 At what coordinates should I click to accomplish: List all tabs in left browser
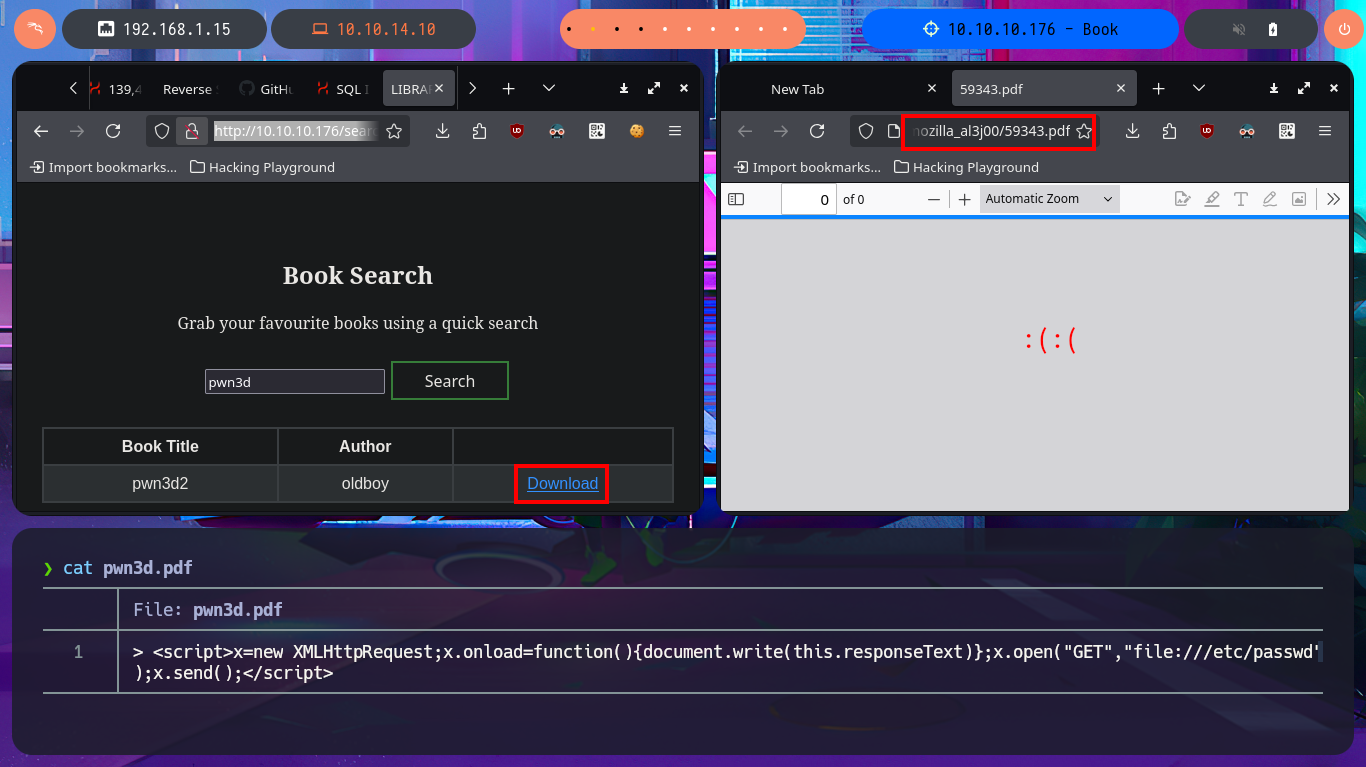[549, 89]
